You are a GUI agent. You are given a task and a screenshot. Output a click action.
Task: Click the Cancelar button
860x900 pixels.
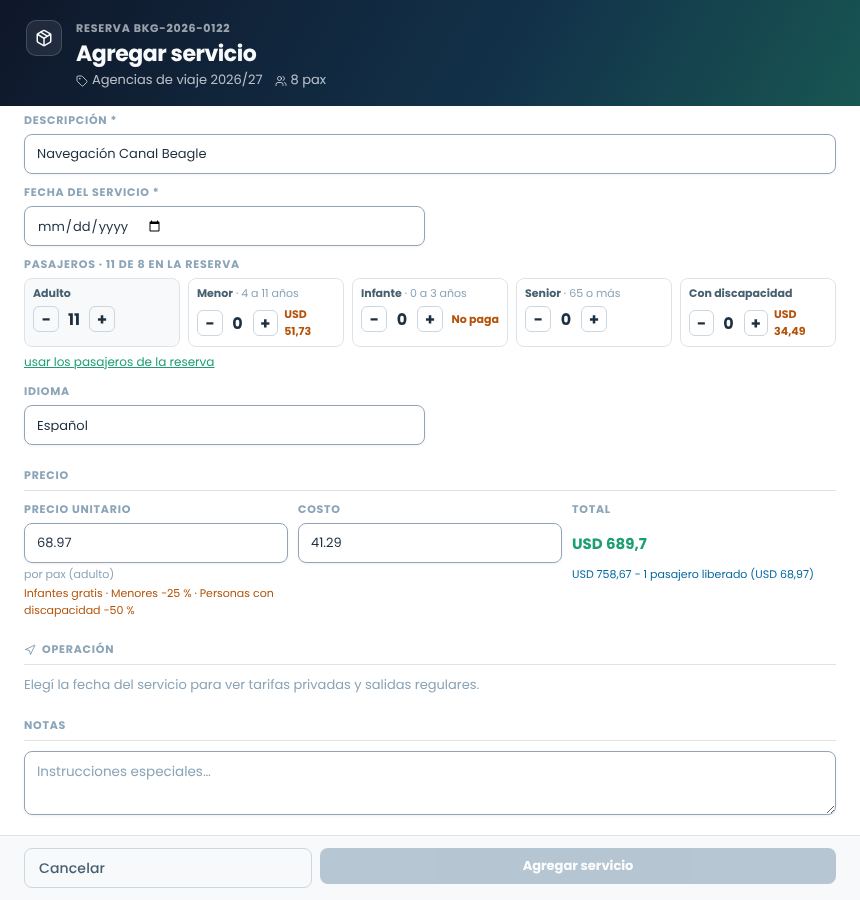pos(168,868)
